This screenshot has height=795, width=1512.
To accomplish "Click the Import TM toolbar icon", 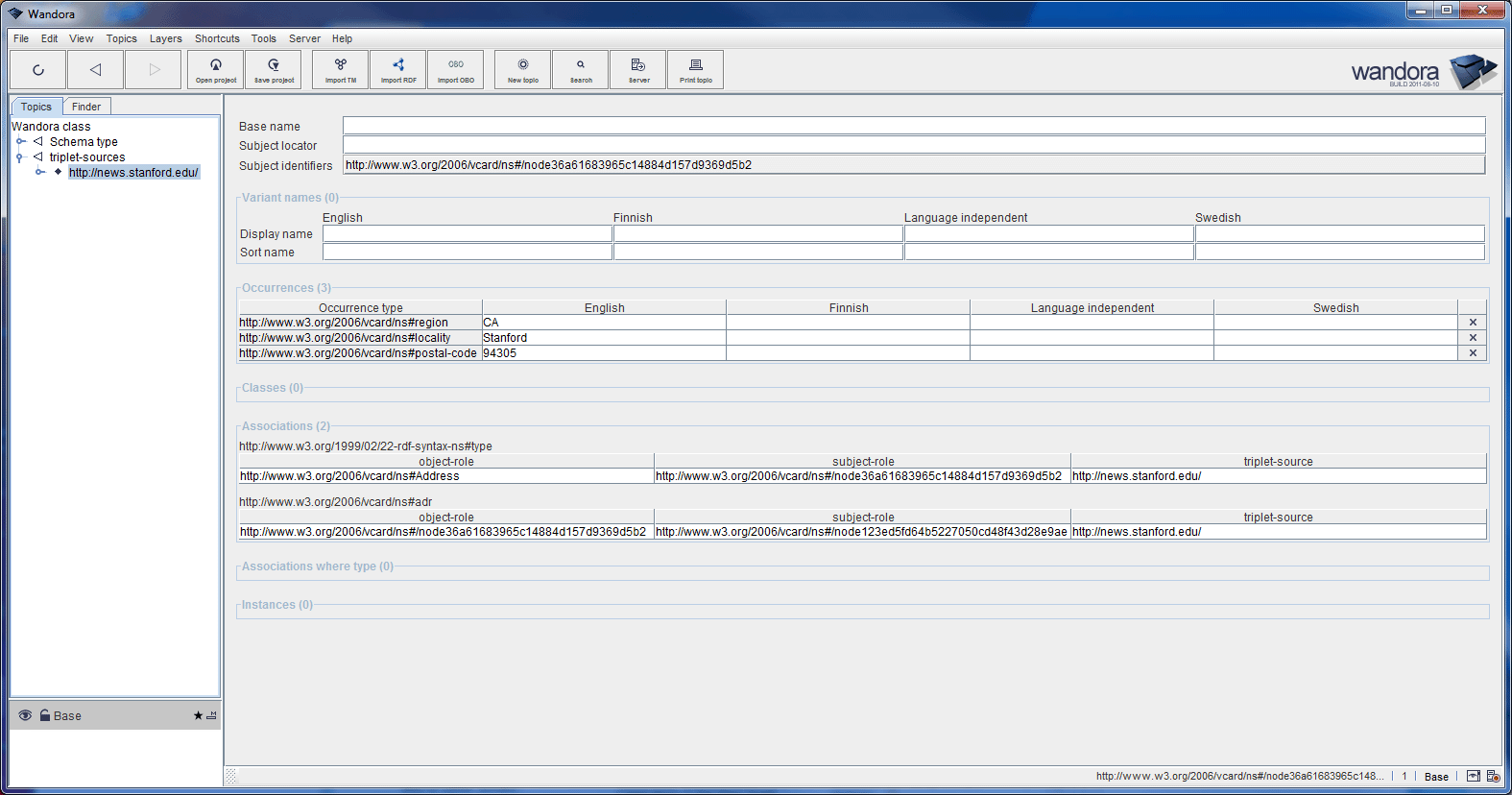I will coord(341,69).
